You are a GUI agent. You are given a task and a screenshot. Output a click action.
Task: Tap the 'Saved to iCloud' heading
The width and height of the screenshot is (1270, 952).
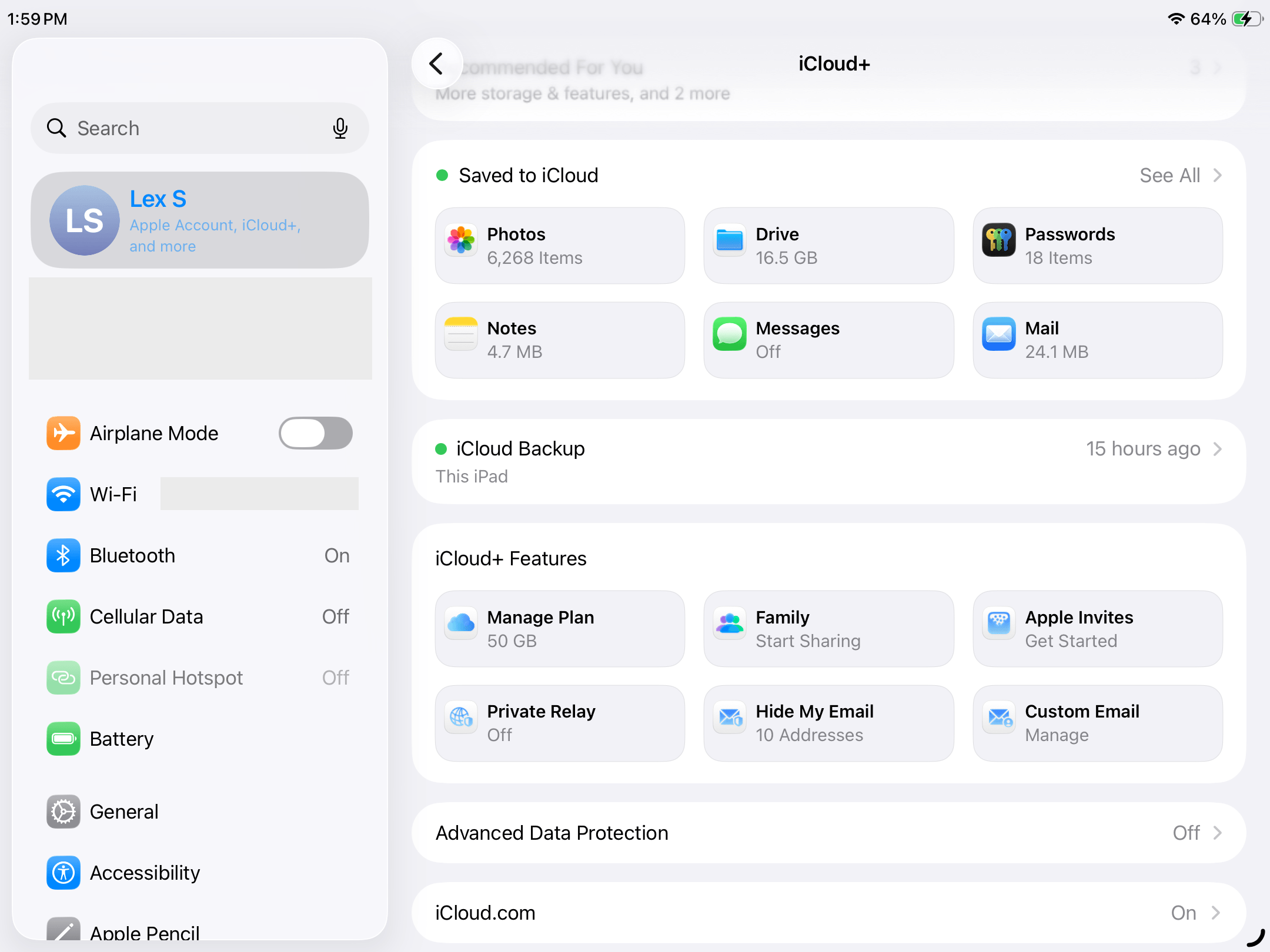click(529, 175)
